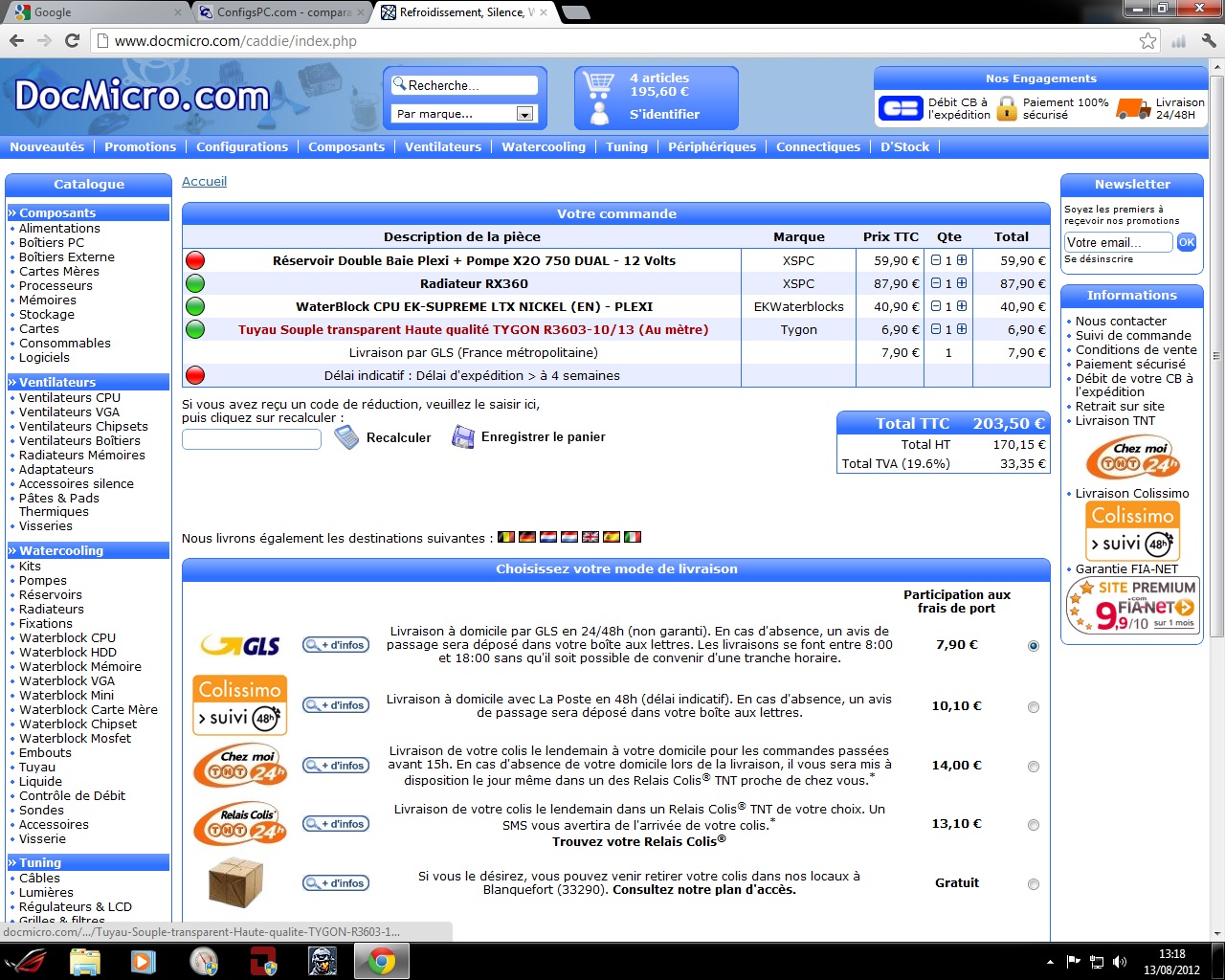
Task: Choose the free pickup (Gratuit) radio button
Action: [x=1033, y=884]
